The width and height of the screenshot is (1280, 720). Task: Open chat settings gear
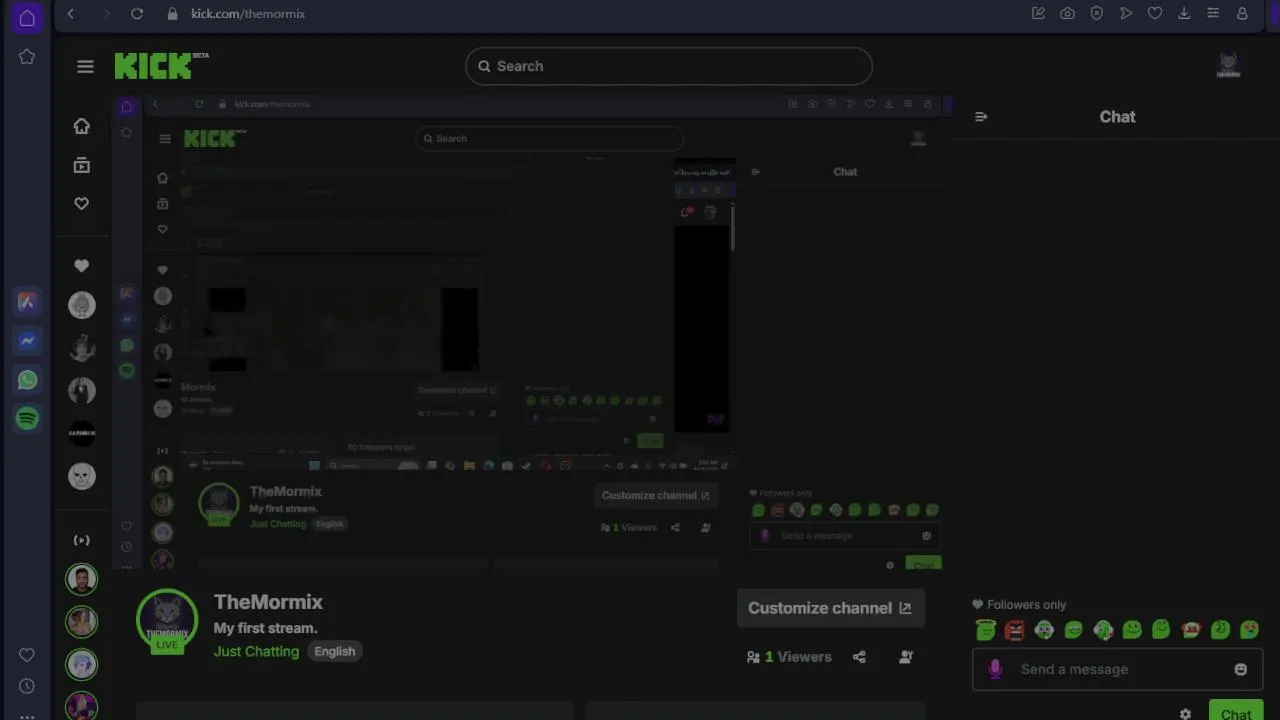click(1185, 714)
